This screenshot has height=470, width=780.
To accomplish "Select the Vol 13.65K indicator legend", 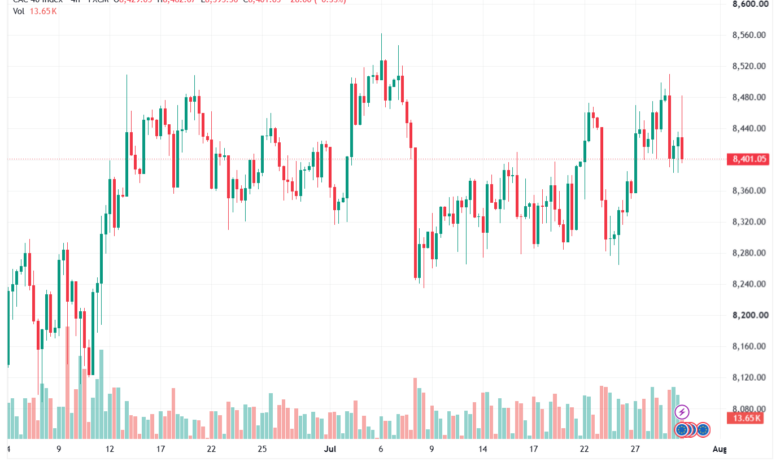I will tap(35, 11).
